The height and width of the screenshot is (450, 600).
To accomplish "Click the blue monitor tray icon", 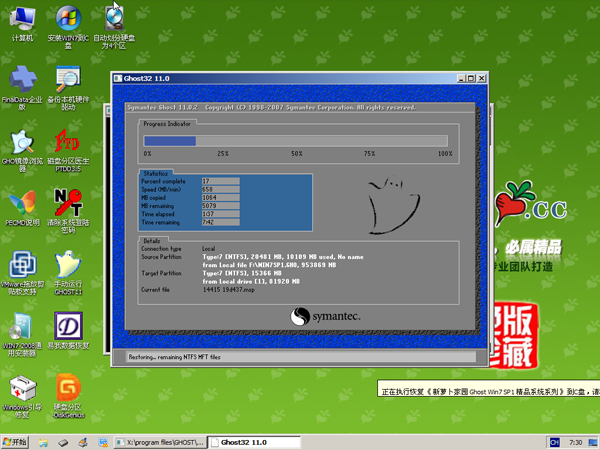I will (x=593, y=443).
